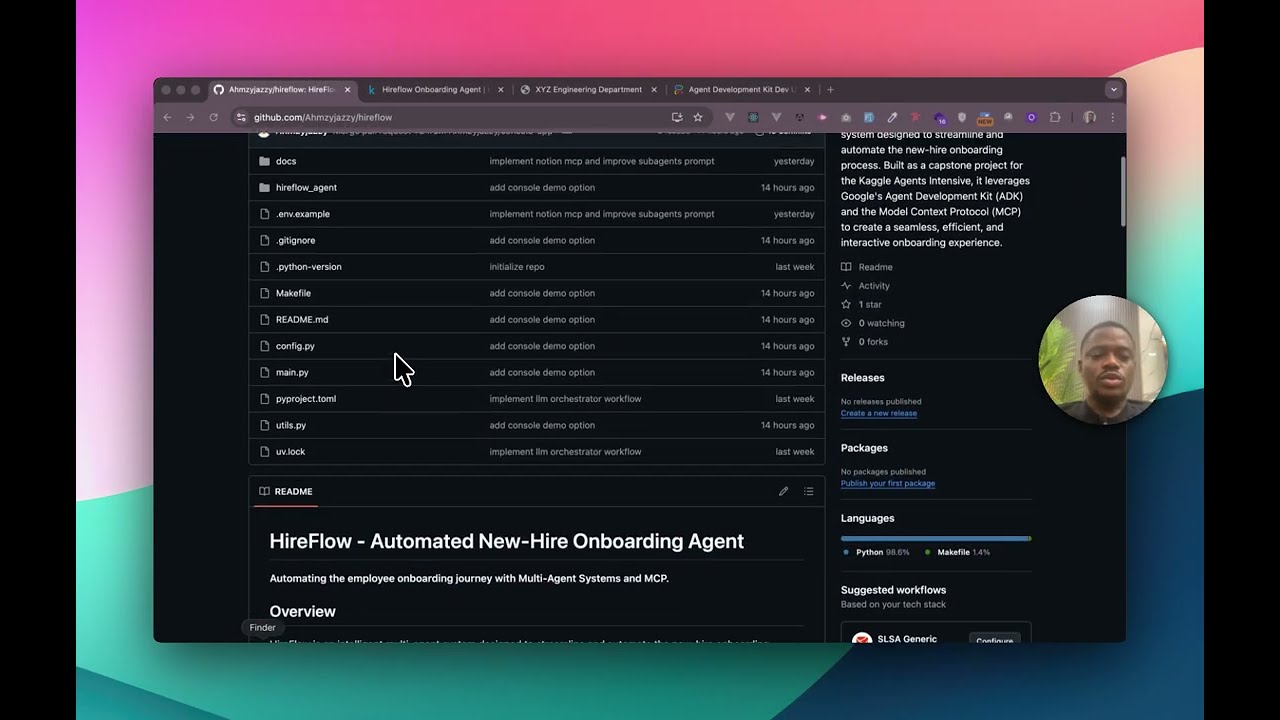Viewport: 1280px width, 720px height.
Task: Close the Hireflow Onboarding Agent tab
Action: tap(501, 89)
